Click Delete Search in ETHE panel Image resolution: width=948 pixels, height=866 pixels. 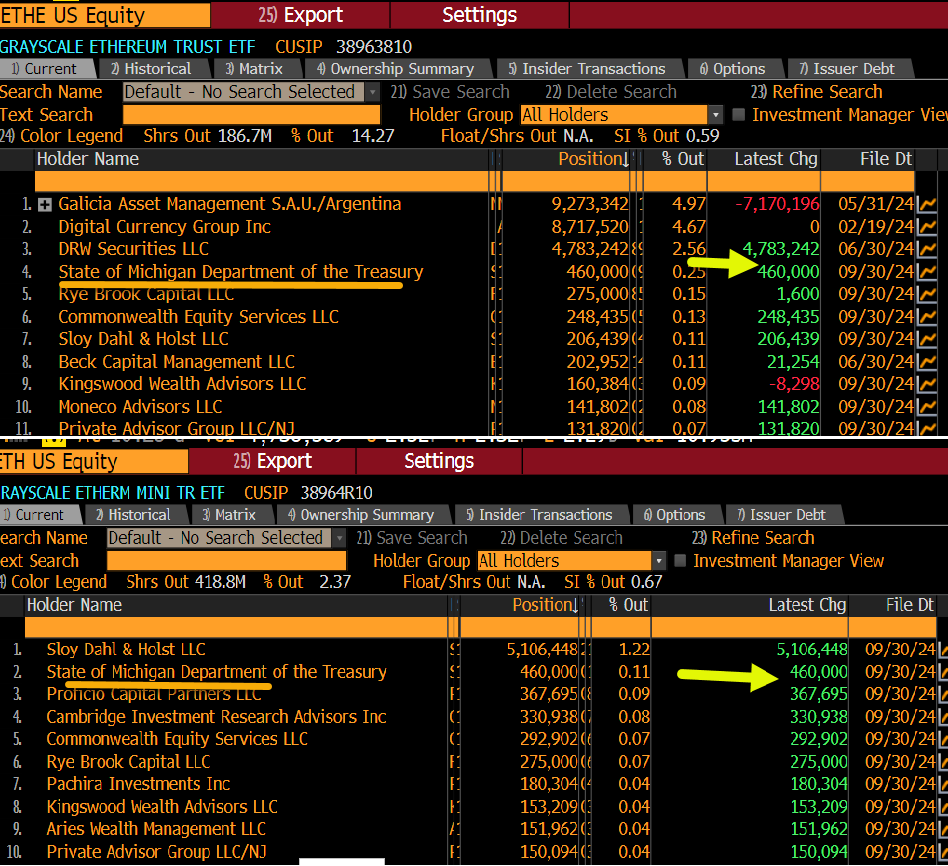(x=611, y=92)
